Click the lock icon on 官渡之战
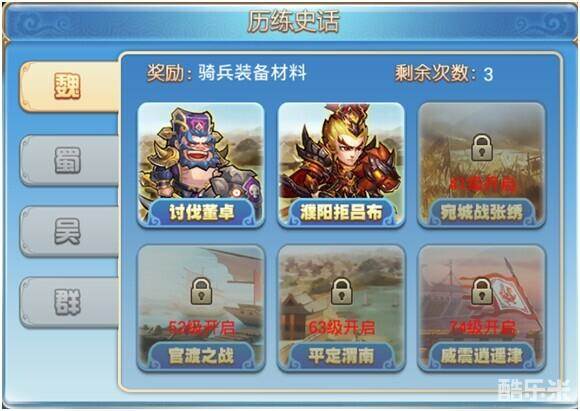The image size is (580, 411). click(x=201, y=291)
